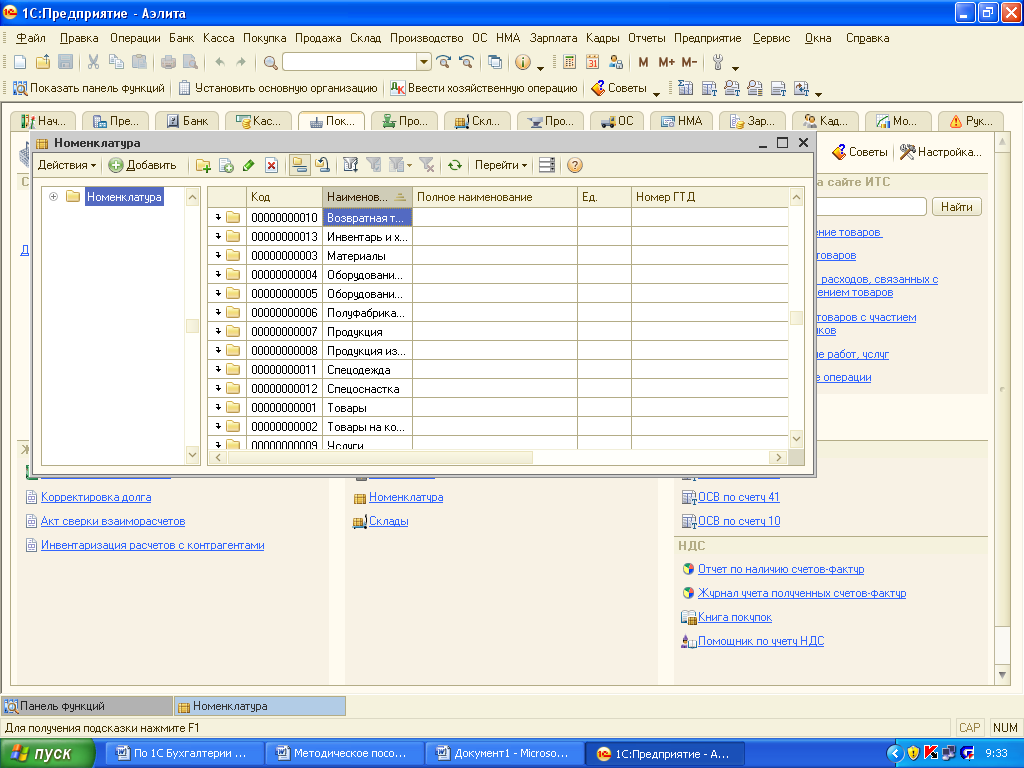Click the Move to another group icon
Viewport: 1024px width, 768px height.
coord(322,165)
